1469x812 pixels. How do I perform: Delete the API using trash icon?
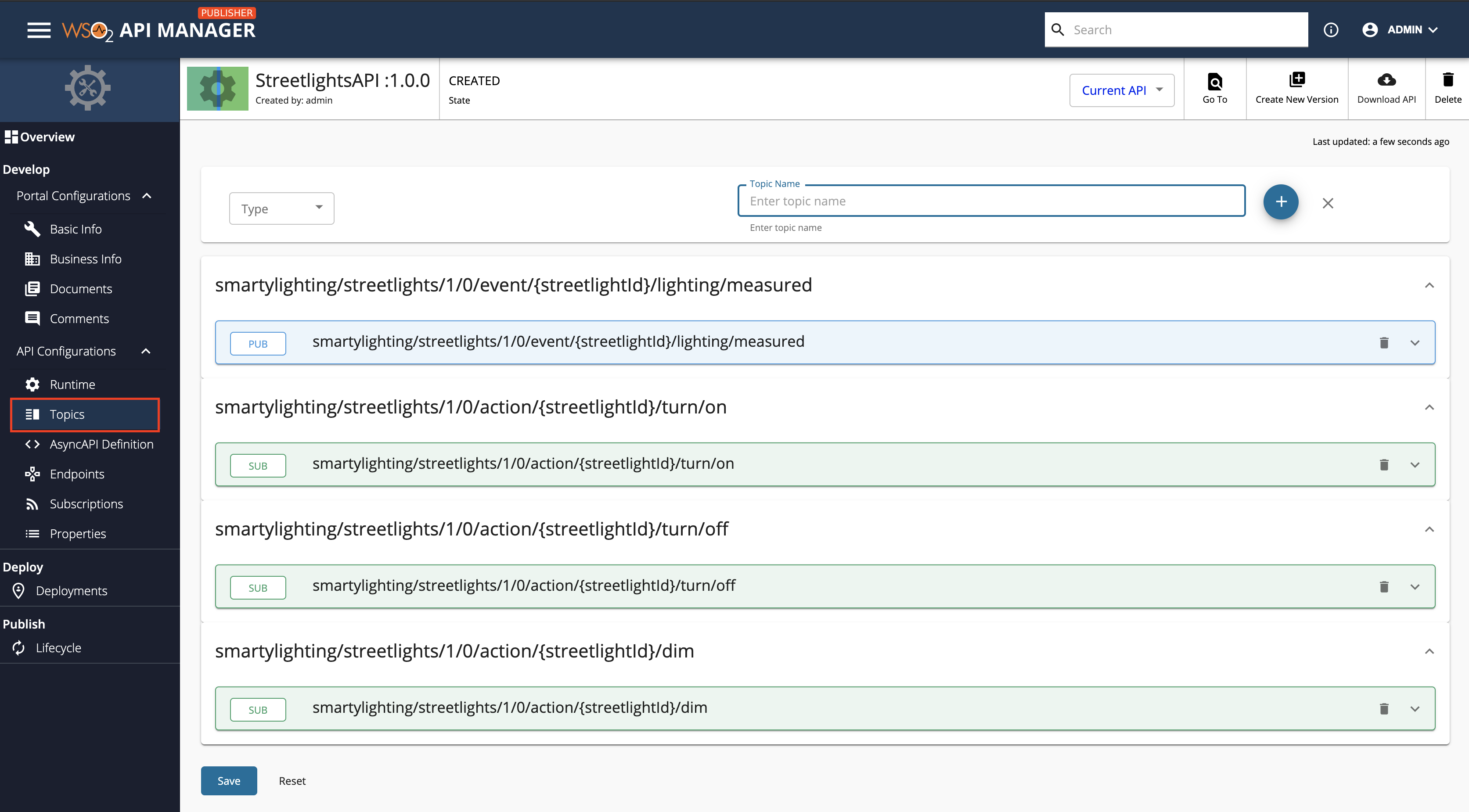click(x=1448, y=80)
